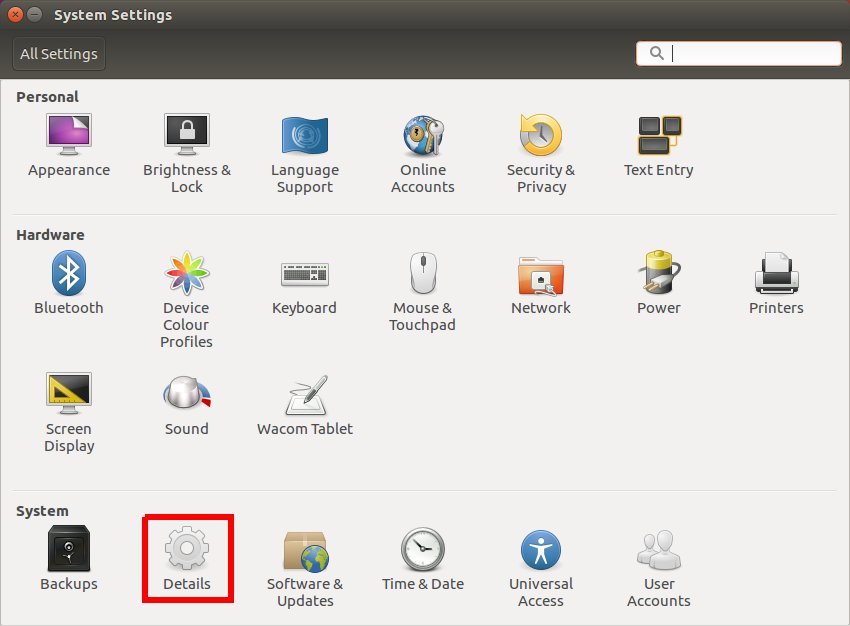Open Software & Updates panel
Viewport: 850px width, 626px height.
(305, 569)
